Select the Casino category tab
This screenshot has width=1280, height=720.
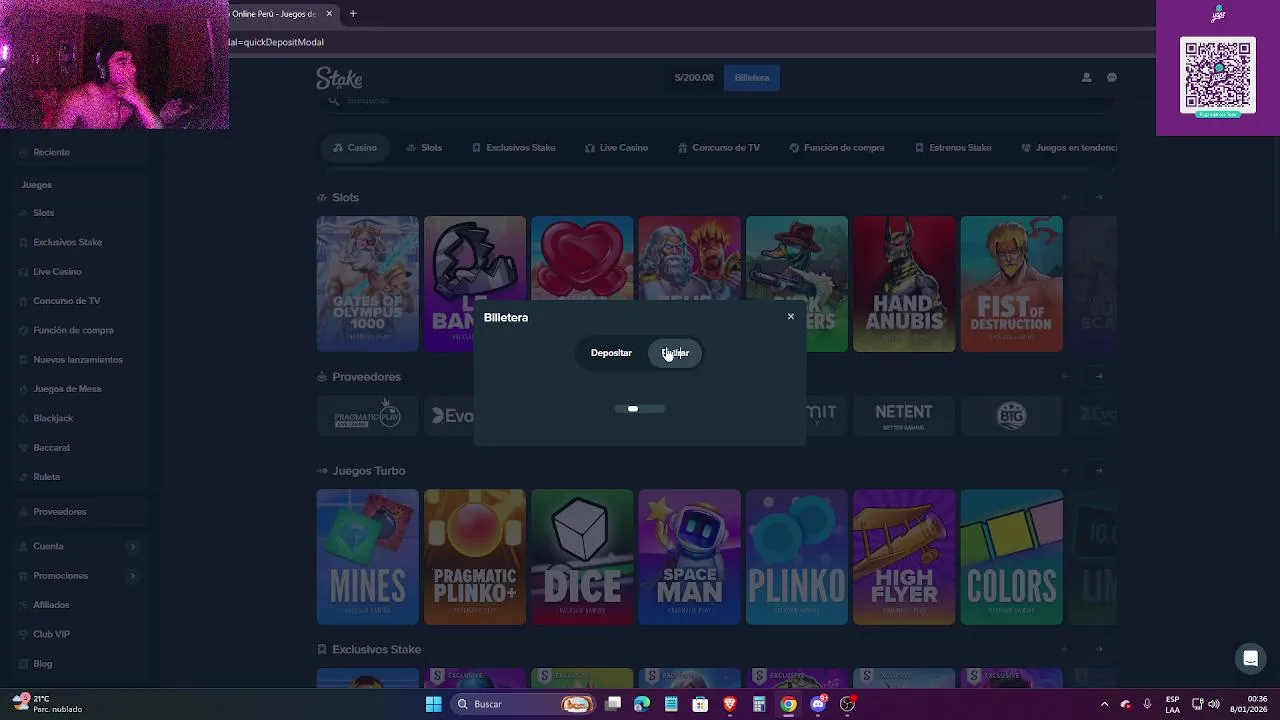tap(355, 148)
